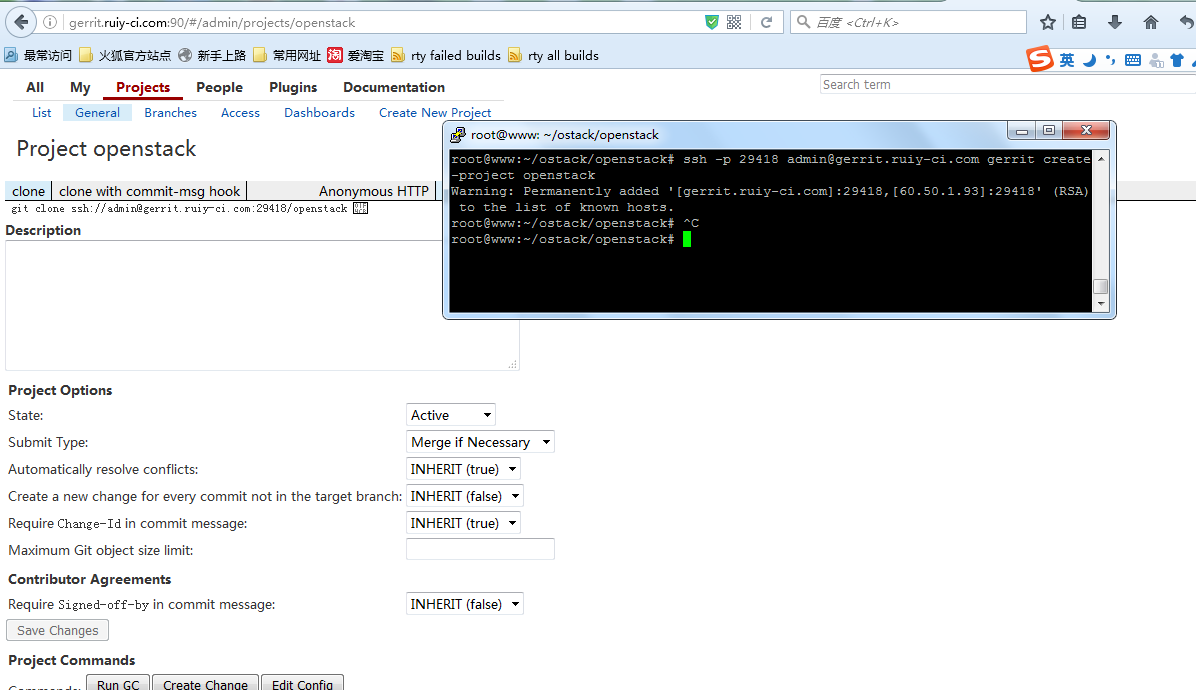The image size is (1196, 690).
Task: Maximize the PuTTY terminal window
Action: (x=1049, y=130)
